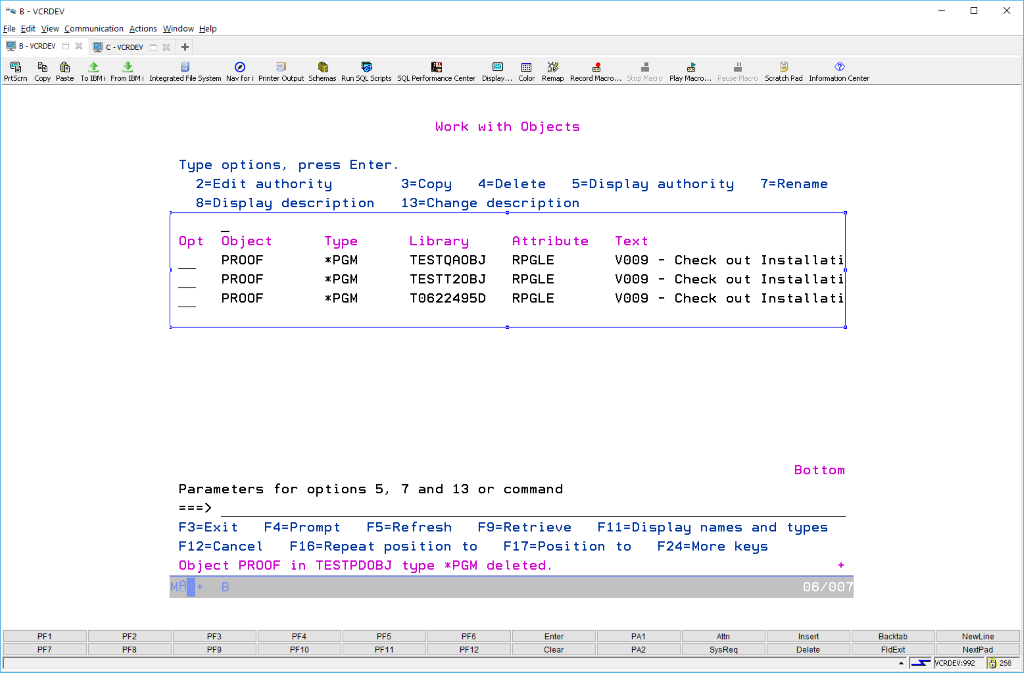Click the Clear keypad button
Viewport: 1024px width, 673px height.
pyautogui.click(x=554, y=650)
